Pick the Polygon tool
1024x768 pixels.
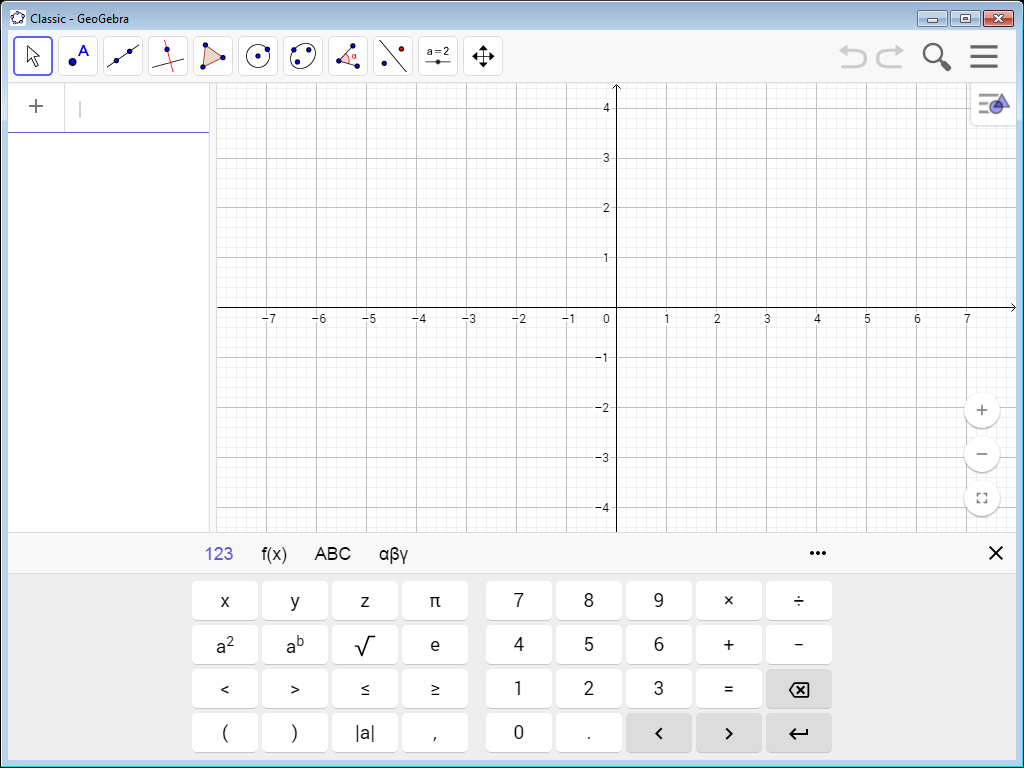tap(213, 56)
